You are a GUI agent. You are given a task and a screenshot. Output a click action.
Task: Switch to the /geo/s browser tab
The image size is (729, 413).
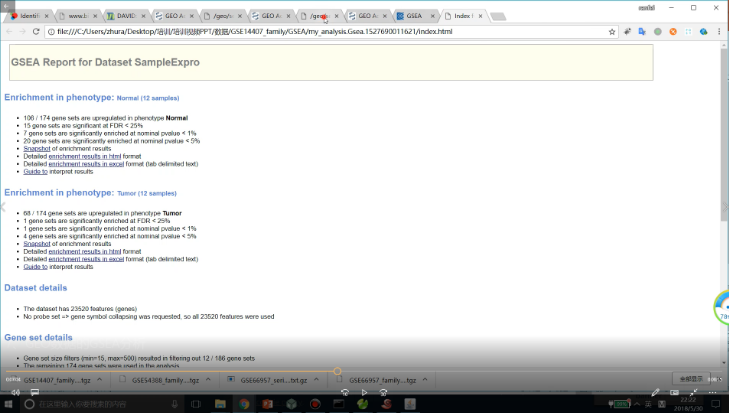222,16
